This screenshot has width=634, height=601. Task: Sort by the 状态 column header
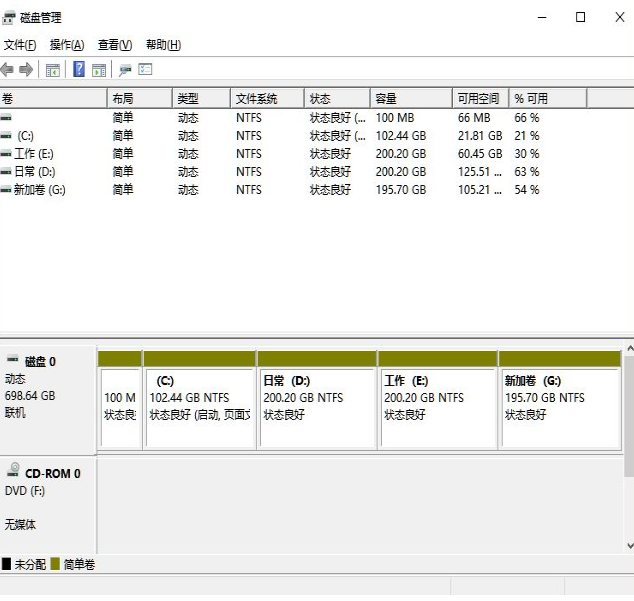(x=337, y=98)
